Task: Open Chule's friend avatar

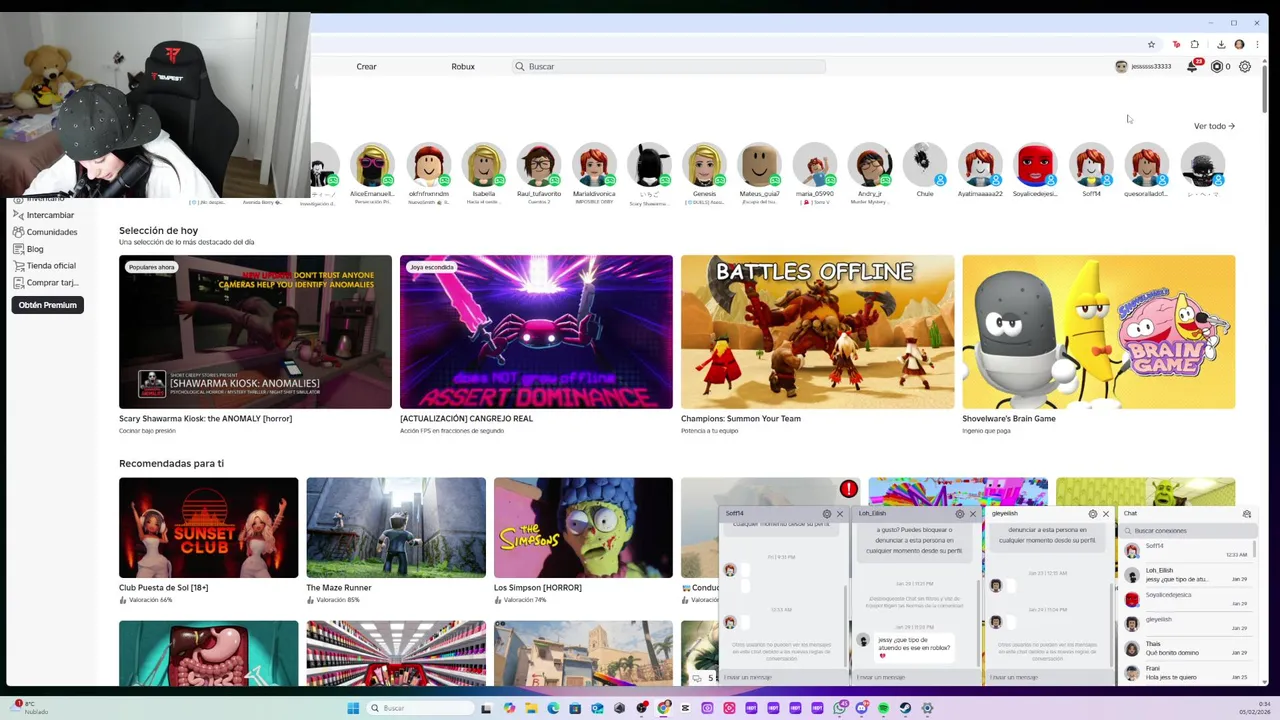Action: (x=925, y=166)
